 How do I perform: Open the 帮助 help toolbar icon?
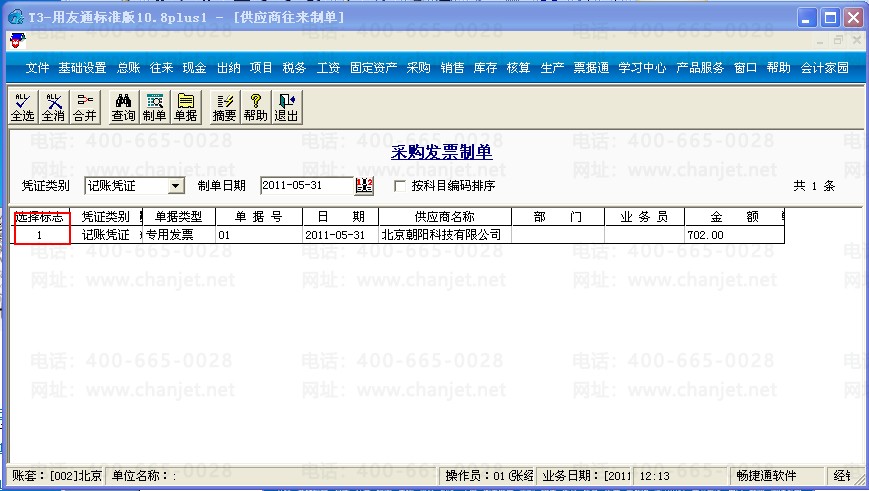click(255, 107)
